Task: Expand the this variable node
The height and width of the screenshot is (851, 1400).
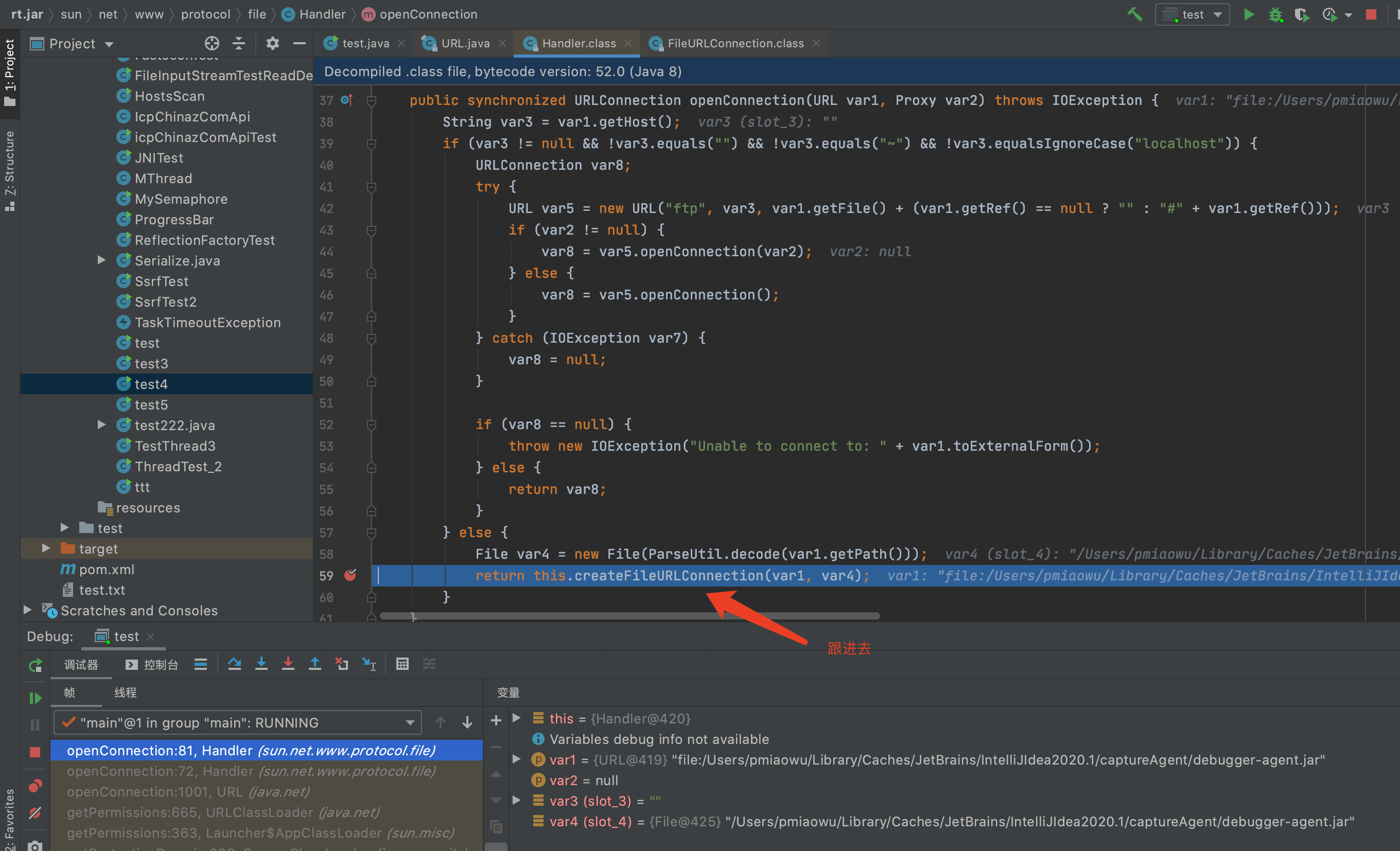Action: coord(516,718)
